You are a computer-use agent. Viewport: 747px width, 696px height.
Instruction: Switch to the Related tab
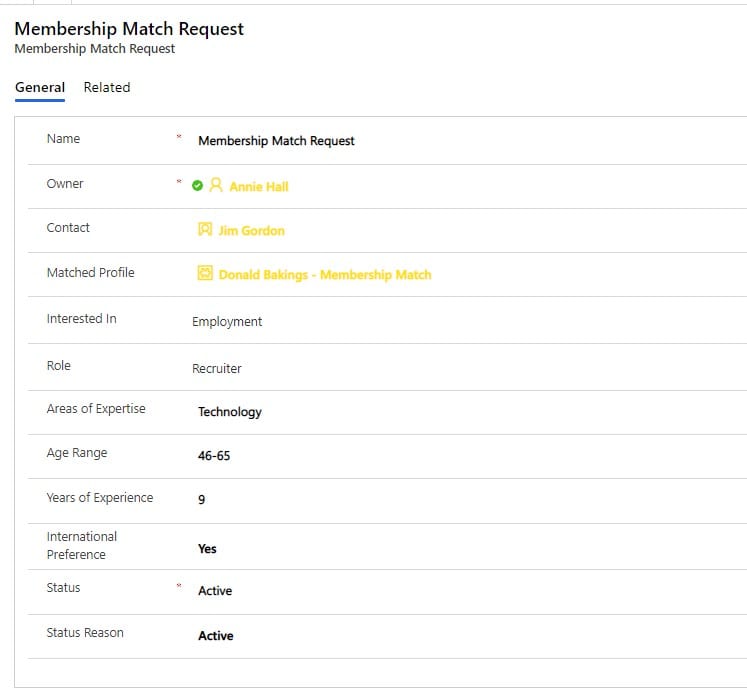tap(107, 88)
